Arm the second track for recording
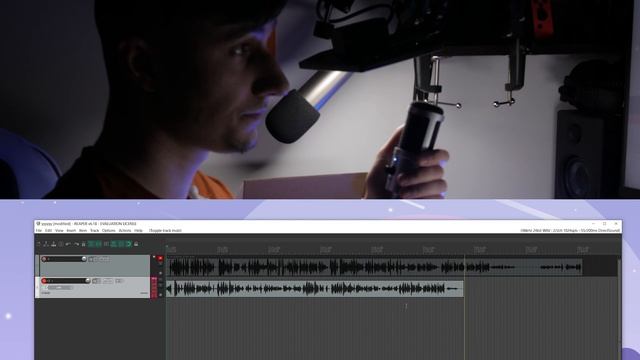 [x=44, y=281]
